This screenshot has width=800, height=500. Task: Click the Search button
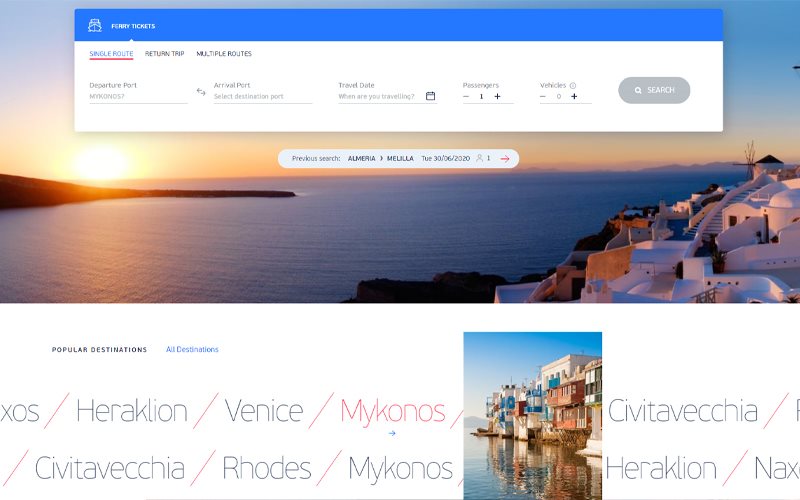coord(654,90)
